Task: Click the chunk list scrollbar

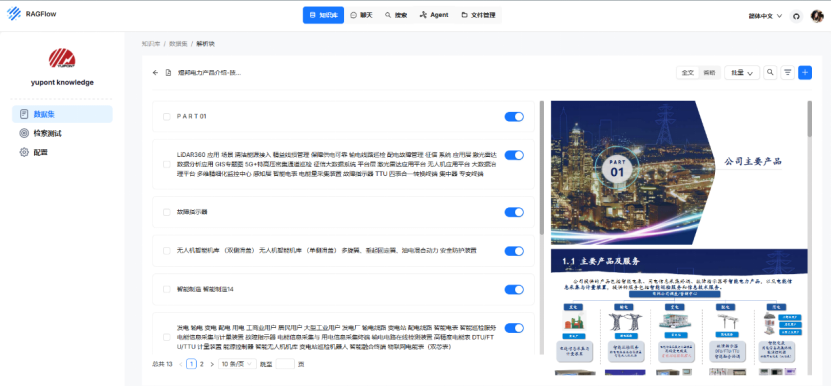Action: pyautogui.click(x=541, y=167)
